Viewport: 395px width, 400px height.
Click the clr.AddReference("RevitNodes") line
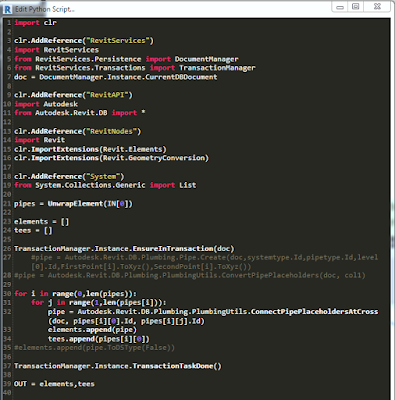coord(77,131)
